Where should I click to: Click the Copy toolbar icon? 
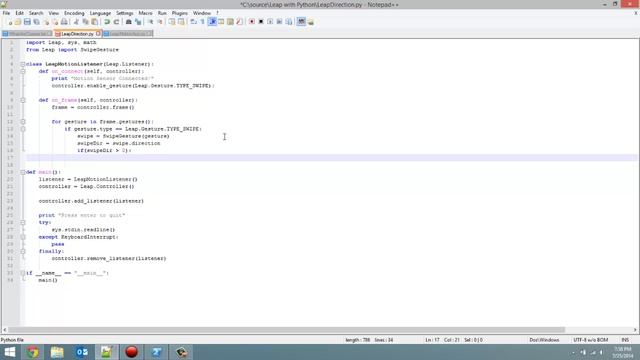click(x=85, y=22)
